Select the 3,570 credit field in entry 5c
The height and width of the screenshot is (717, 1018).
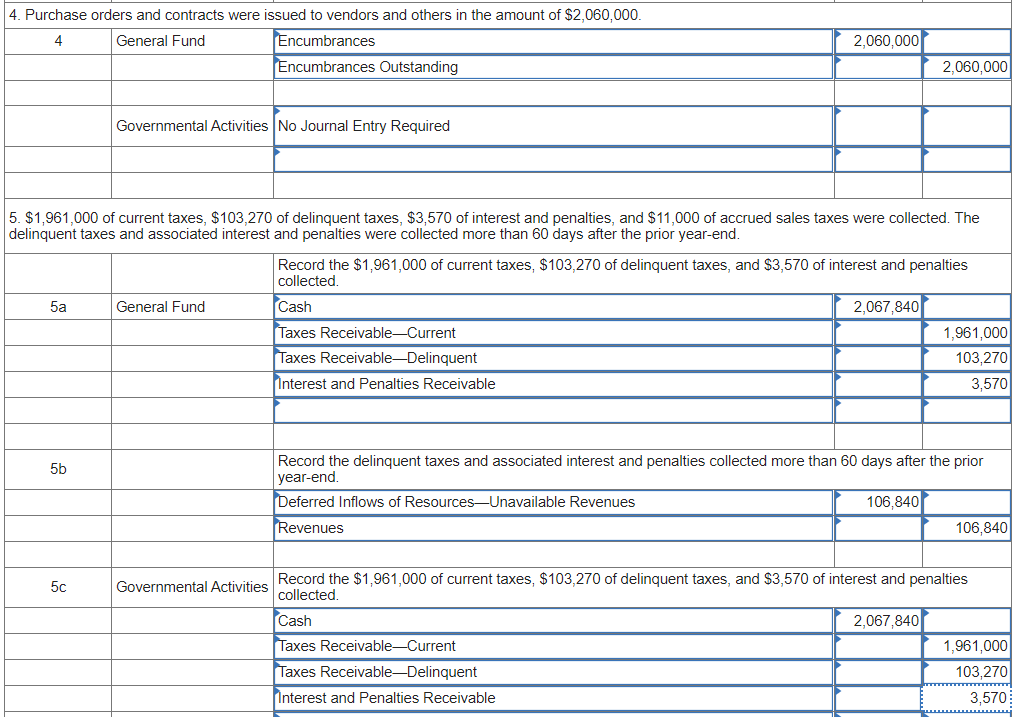coord(966,697)
